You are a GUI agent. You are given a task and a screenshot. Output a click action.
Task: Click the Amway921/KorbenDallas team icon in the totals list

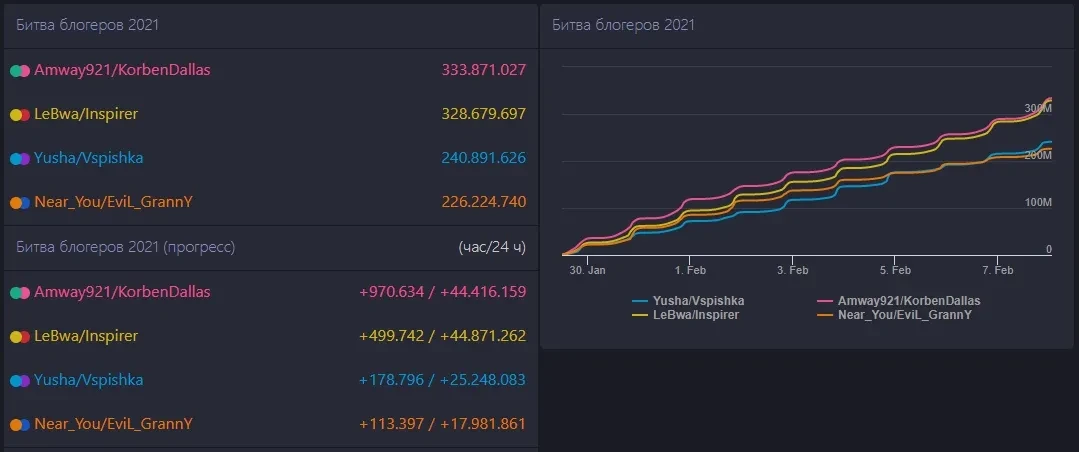[19, 71]
